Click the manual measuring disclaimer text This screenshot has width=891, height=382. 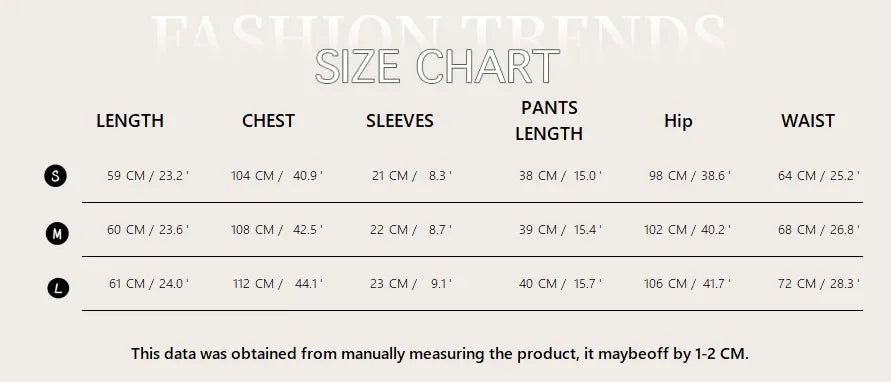[440, 354]
